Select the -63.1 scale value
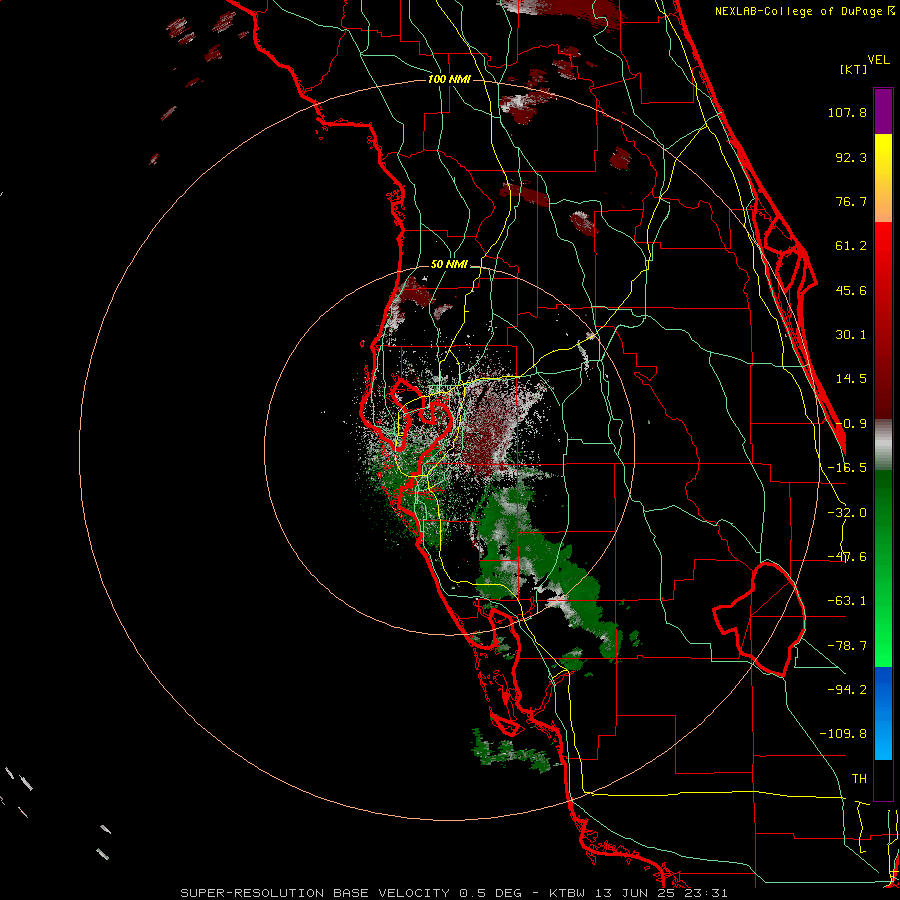The height and width of the screenshot is (900, 900). pos(847,601)
